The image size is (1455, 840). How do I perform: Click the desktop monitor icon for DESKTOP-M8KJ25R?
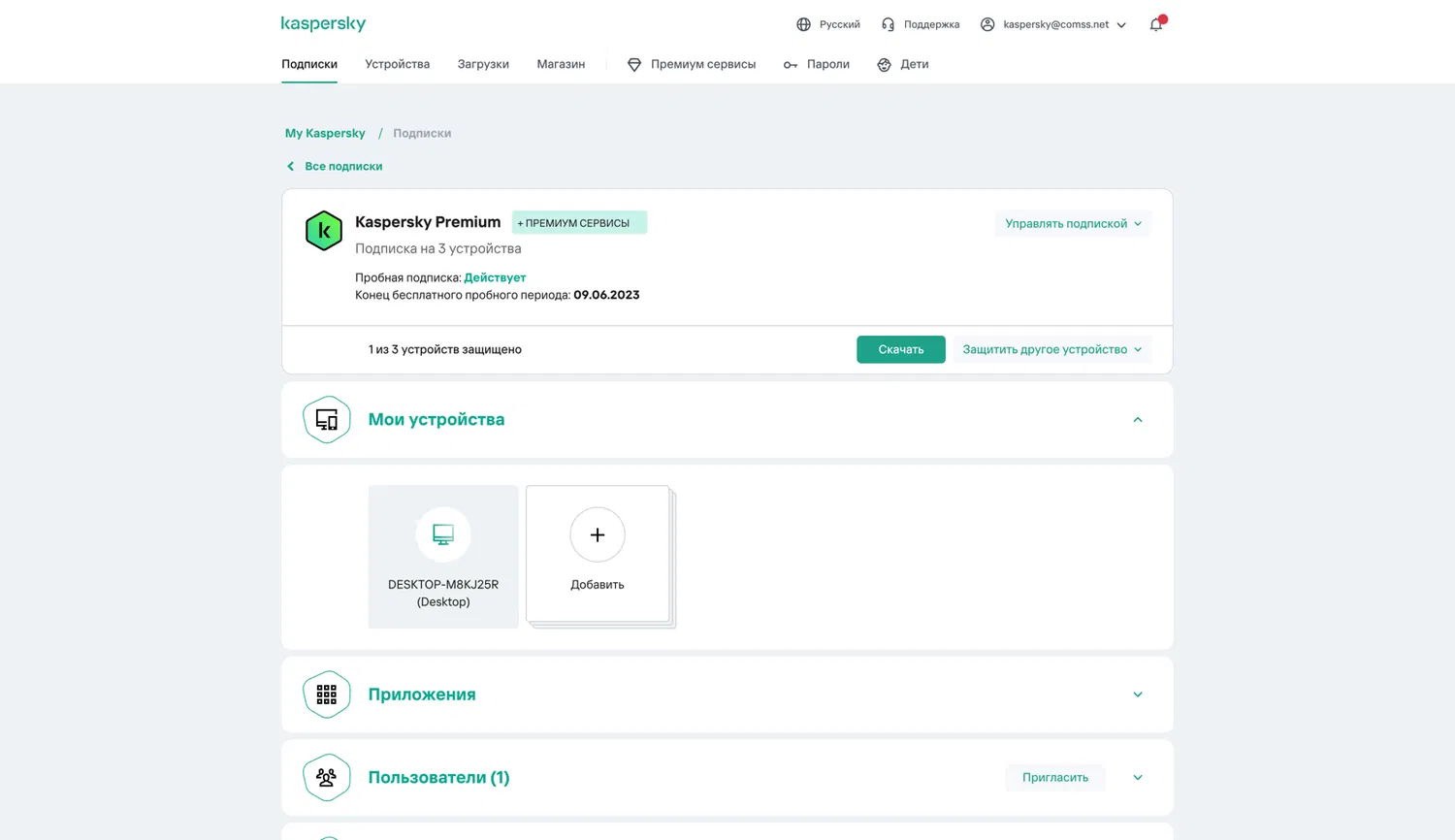[443, 534]
